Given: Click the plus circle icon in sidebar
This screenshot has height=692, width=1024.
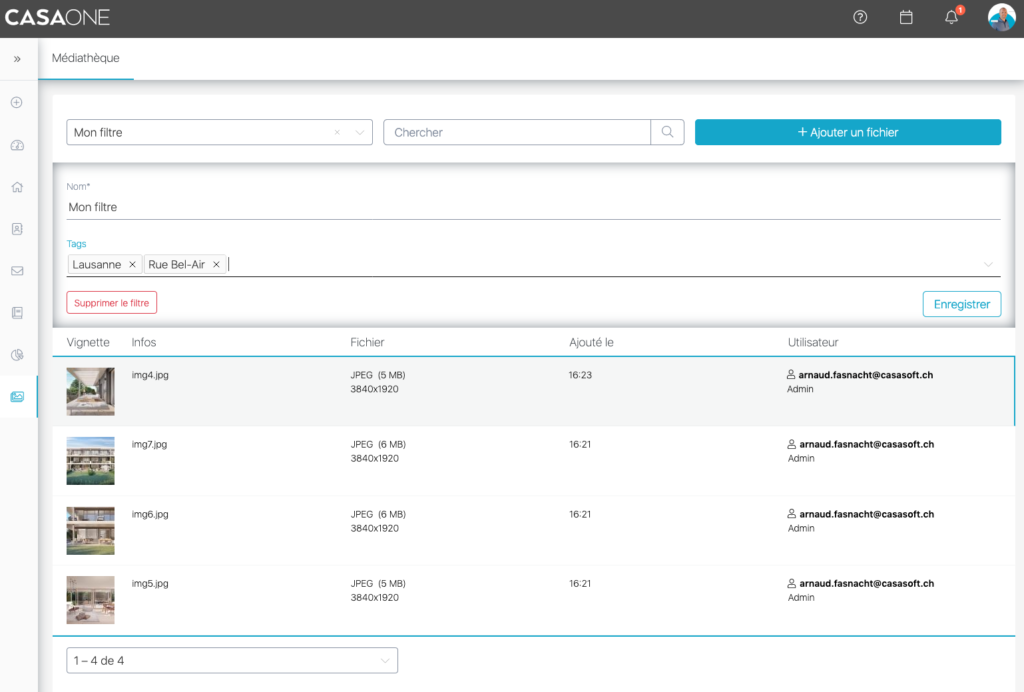Looking at the screenshot, I should click(17, 103).
